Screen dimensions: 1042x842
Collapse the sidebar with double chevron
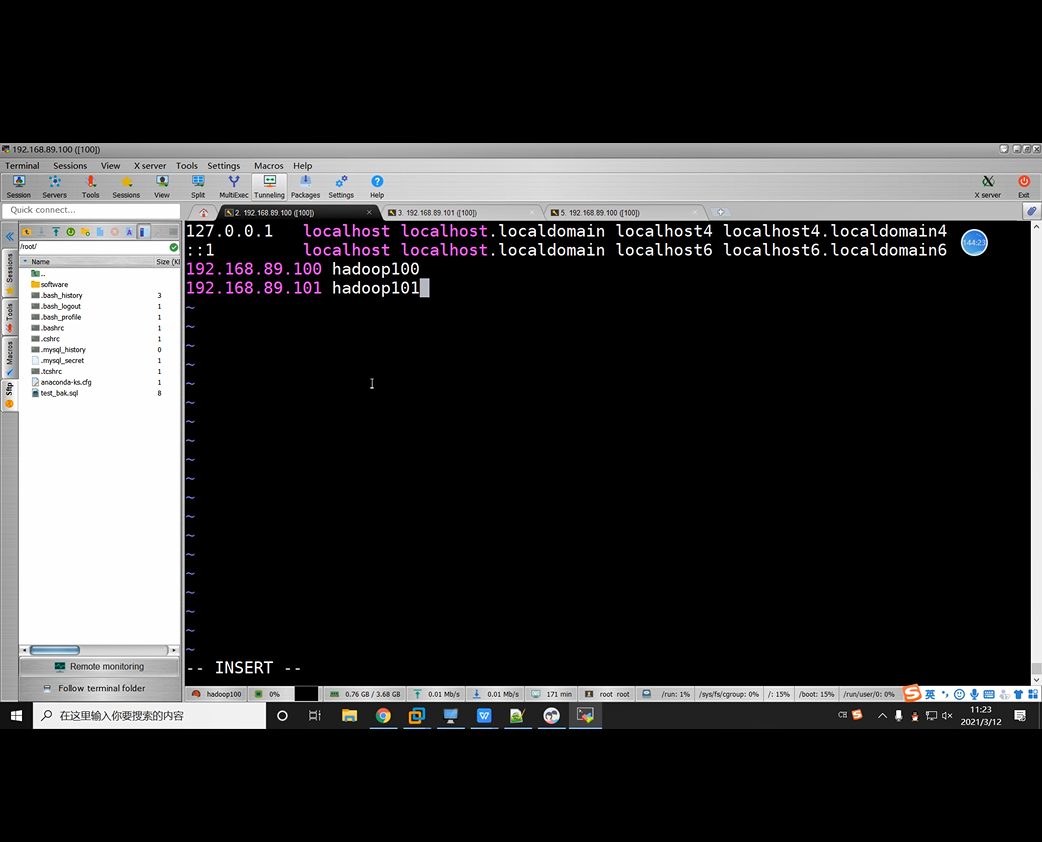[x=9, y=236]
